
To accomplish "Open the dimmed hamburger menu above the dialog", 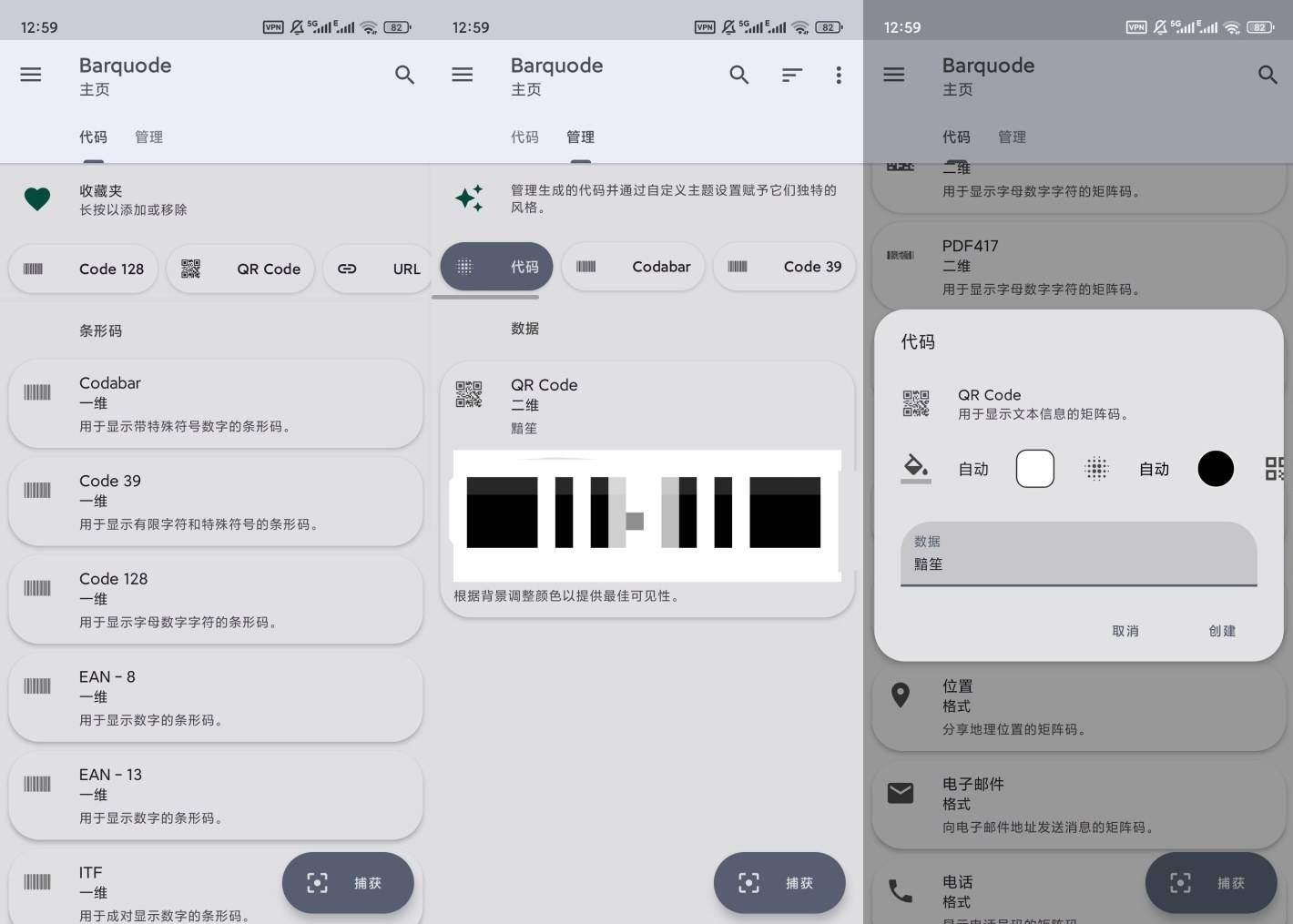I will [894, 75].
